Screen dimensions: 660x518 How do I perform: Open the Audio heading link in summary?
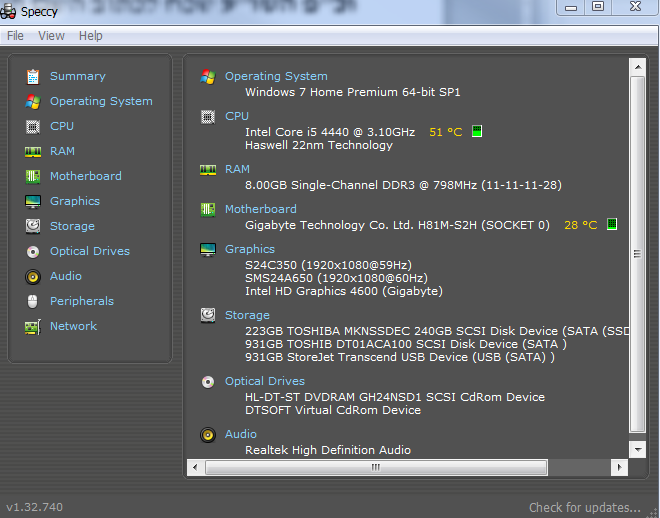[x=241, y=434]
